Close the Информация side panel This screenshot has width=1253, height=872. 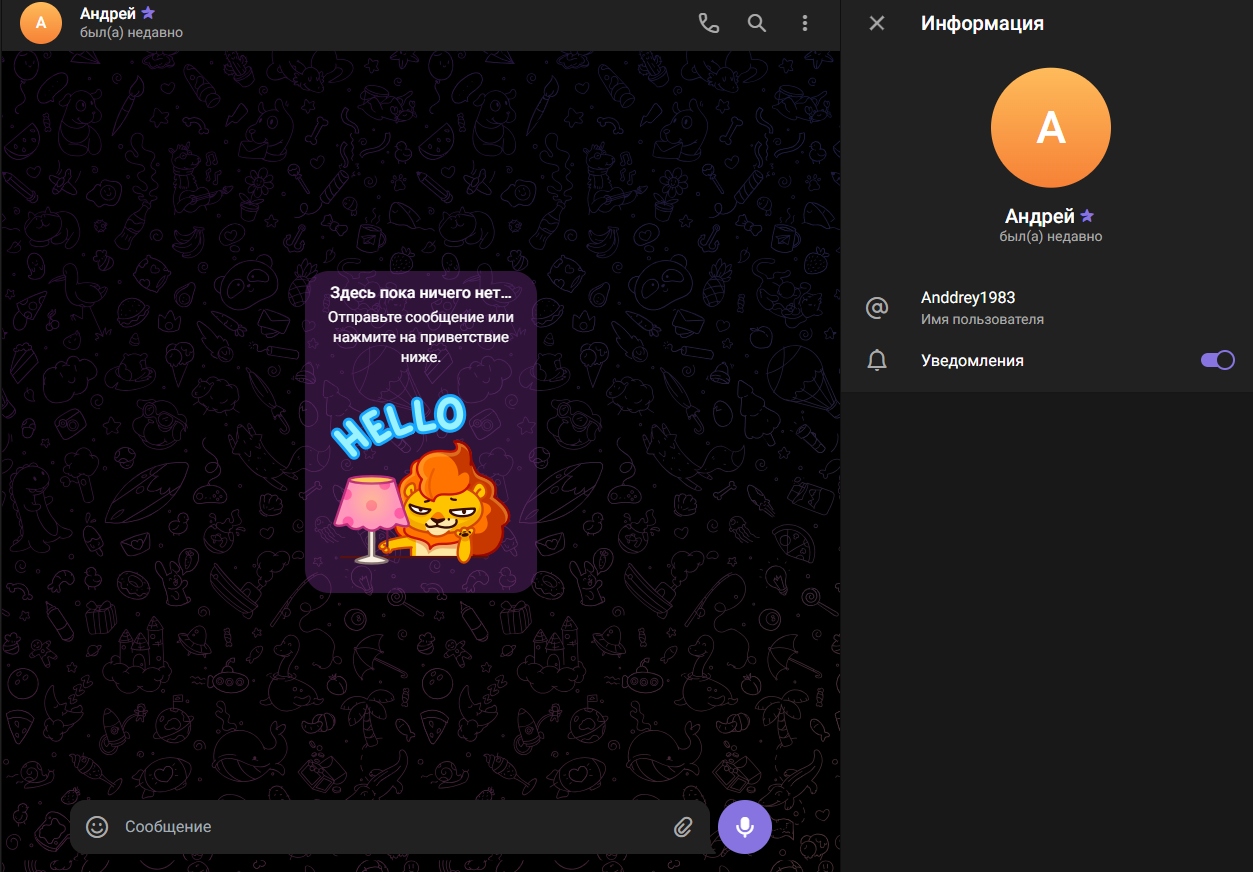tap(877, 23)
